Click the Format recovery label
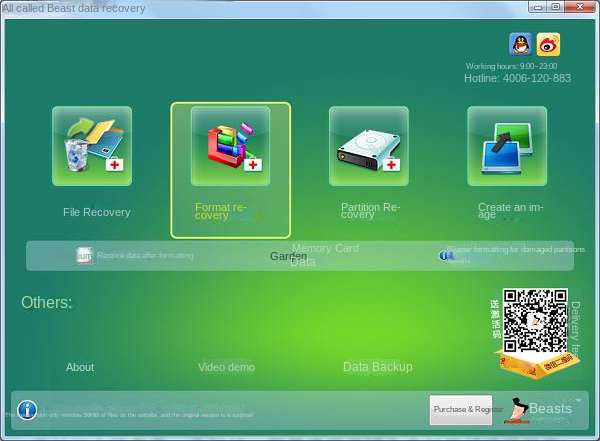Screen dimensions: 600x441 220,211
